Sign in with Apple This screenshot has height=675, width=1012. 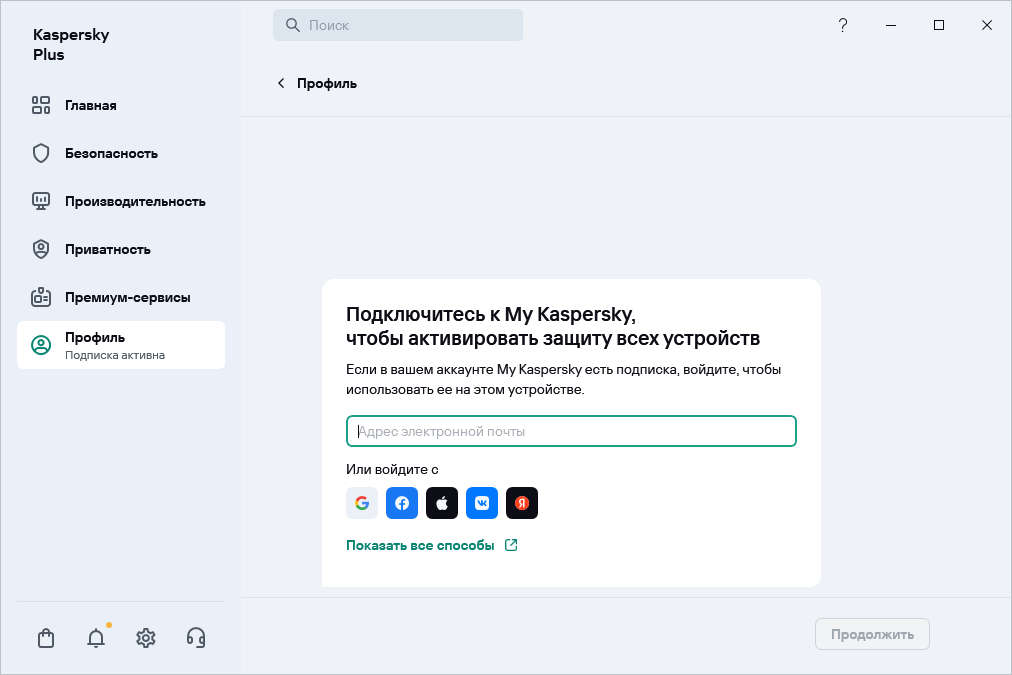tap(441, 503)
